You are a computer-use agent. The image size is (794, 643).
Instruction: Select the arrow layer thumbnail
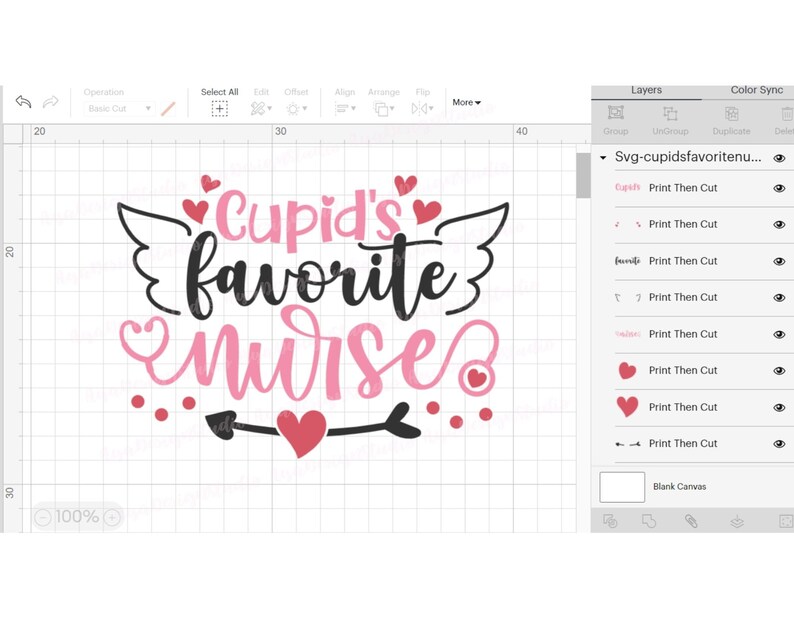tap(628, 444)
